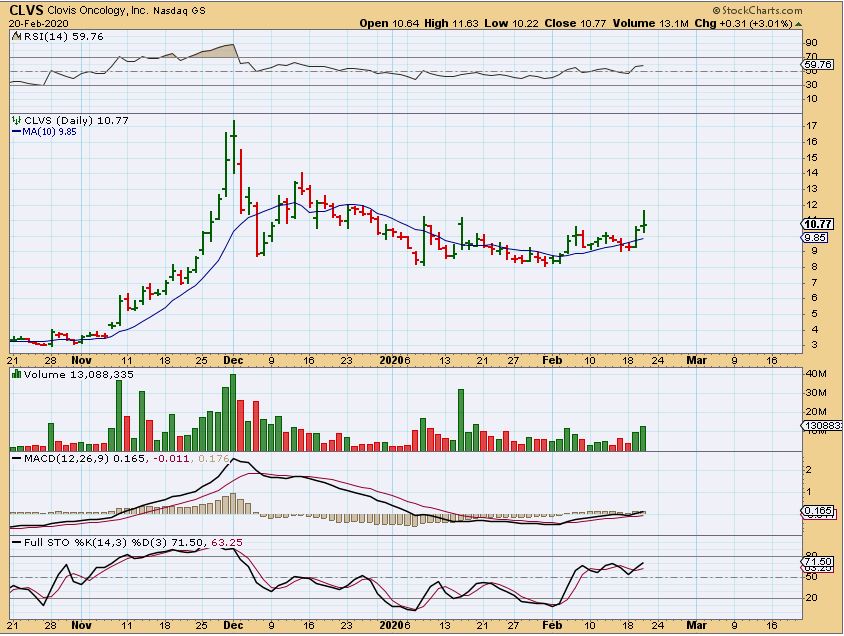The height and width of the screenshot is (636, 844).
Task: Click the shaded overbought RSI area above 70
Action: 213,51
